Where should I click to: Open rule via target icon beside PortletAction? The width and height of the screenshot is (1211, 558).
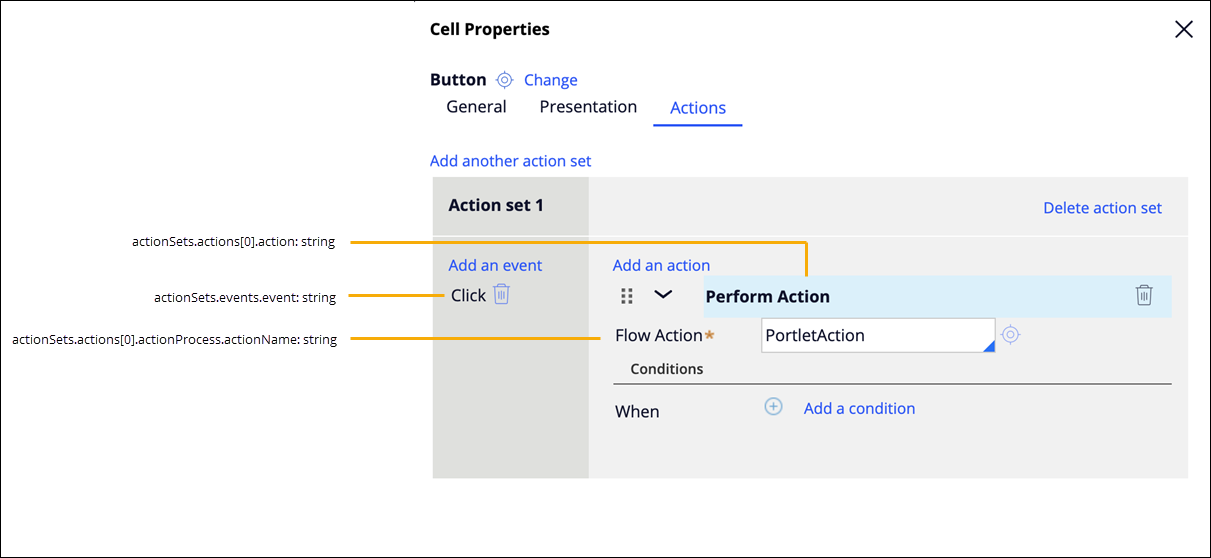(1011, 335)
